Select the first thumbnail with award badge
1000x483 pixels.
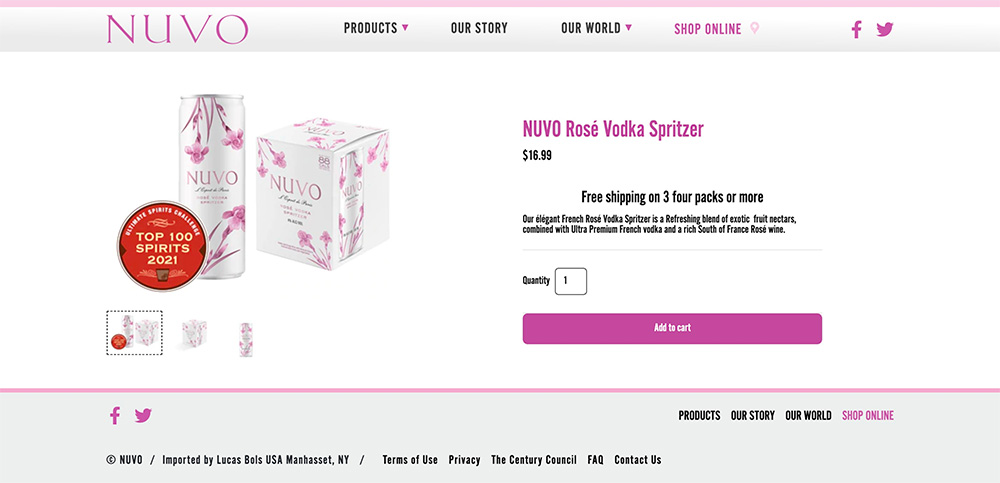click(134, 333)
